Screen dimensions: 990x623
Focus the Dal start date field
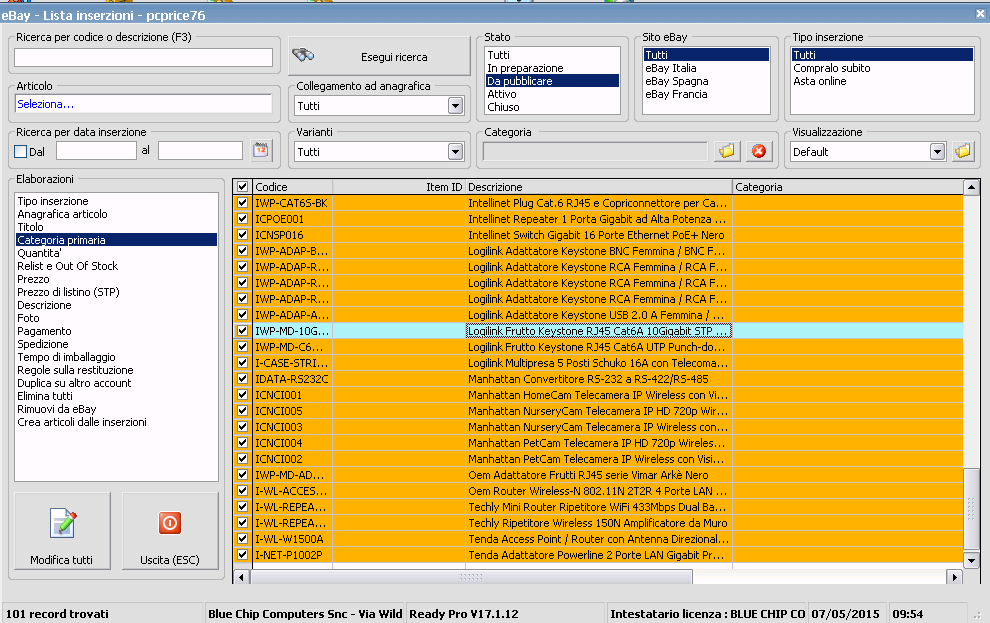[96, 150]
